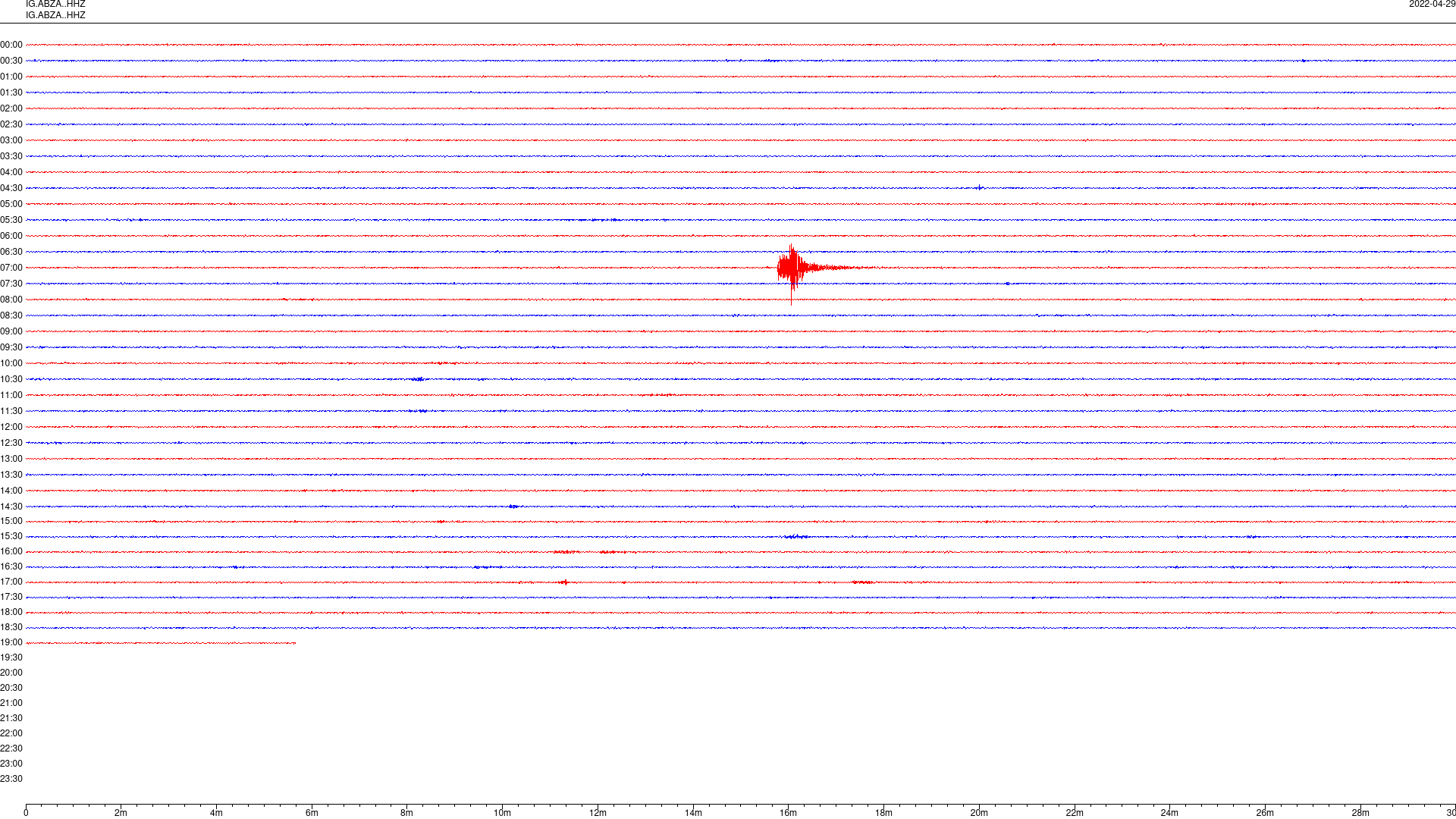Click the lower IG.ABZA..HHZ station label
Screen dimensions: 1456x819
[x=55, y=15]
